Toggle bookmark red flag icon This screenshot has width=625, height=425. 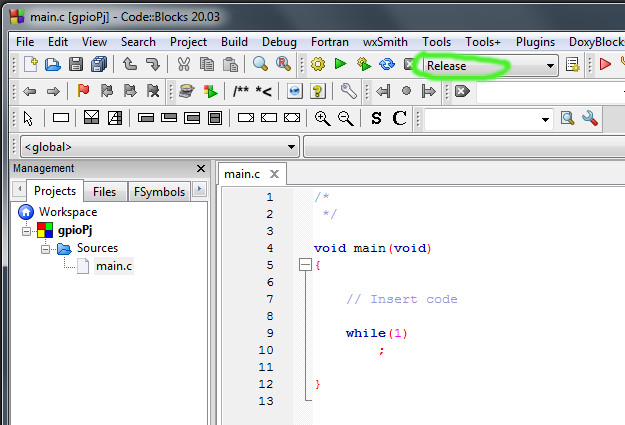[83, 91]
